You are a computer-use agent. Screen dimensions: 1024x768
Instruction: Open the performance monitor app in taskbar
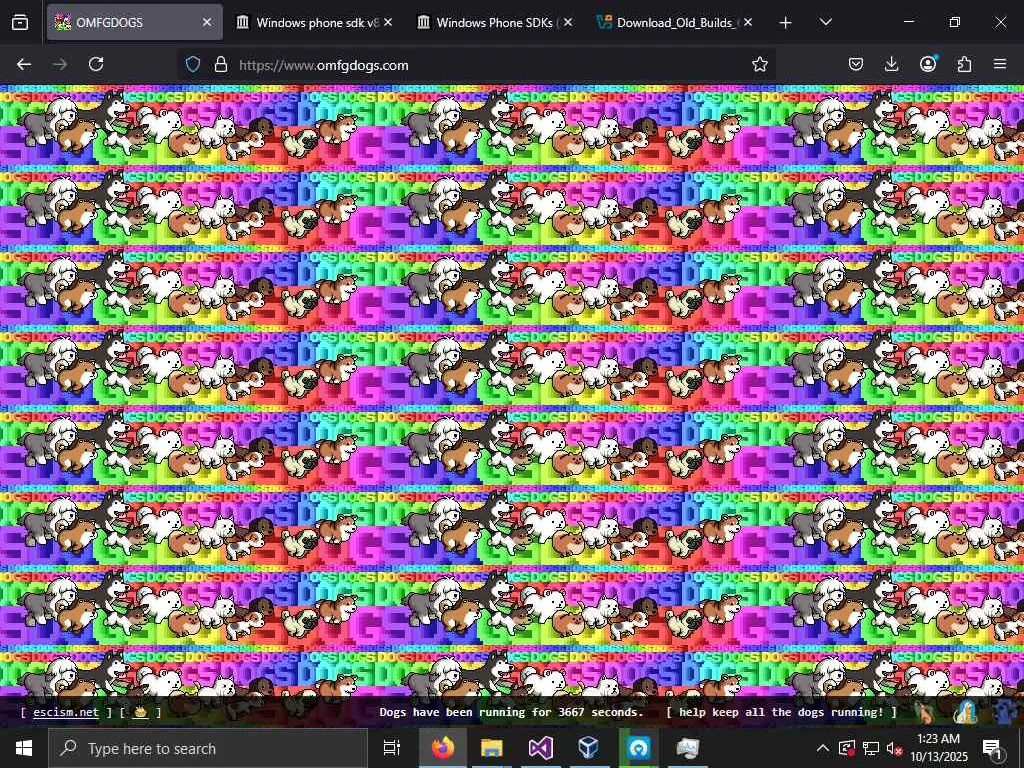pyautogui.click(x=687, y=748)
